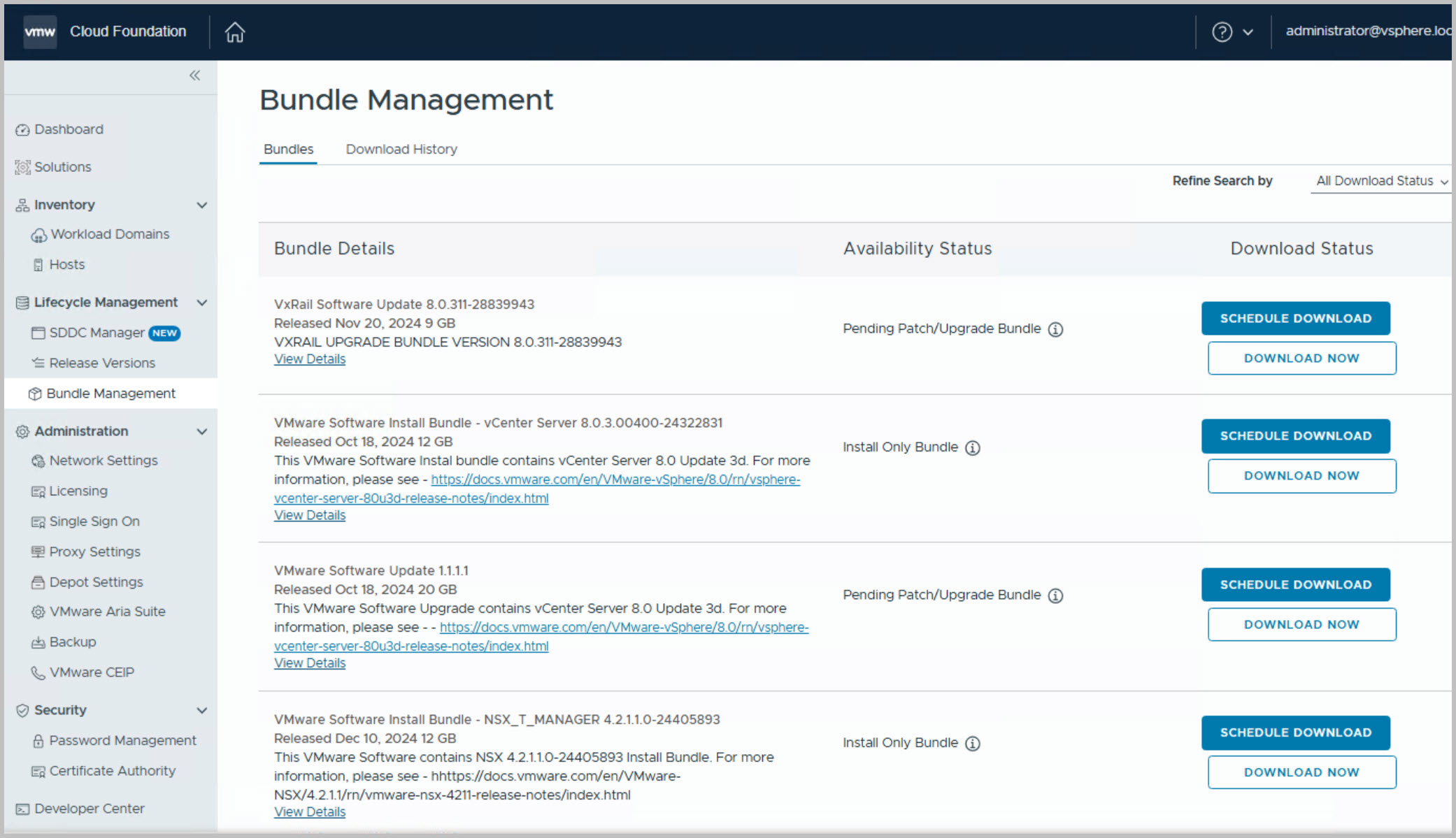Screen dimensions: 1456x838
Task: Click info icon for VMware Software Update 1.1.1
Action: (x=1055, y=595)
